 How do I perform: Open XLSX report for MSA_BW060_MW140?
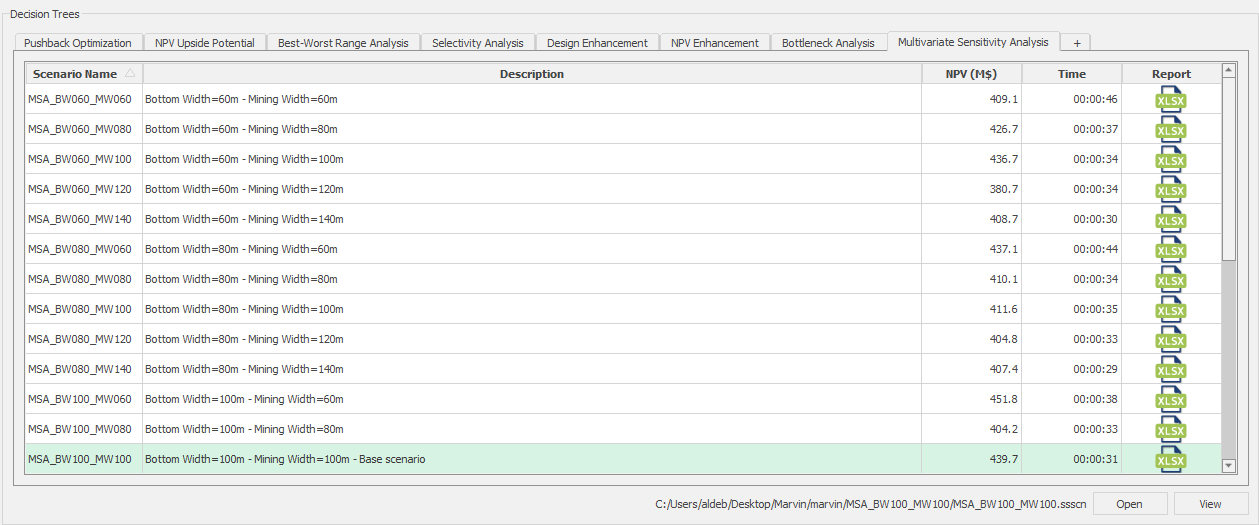[1170, 220]
